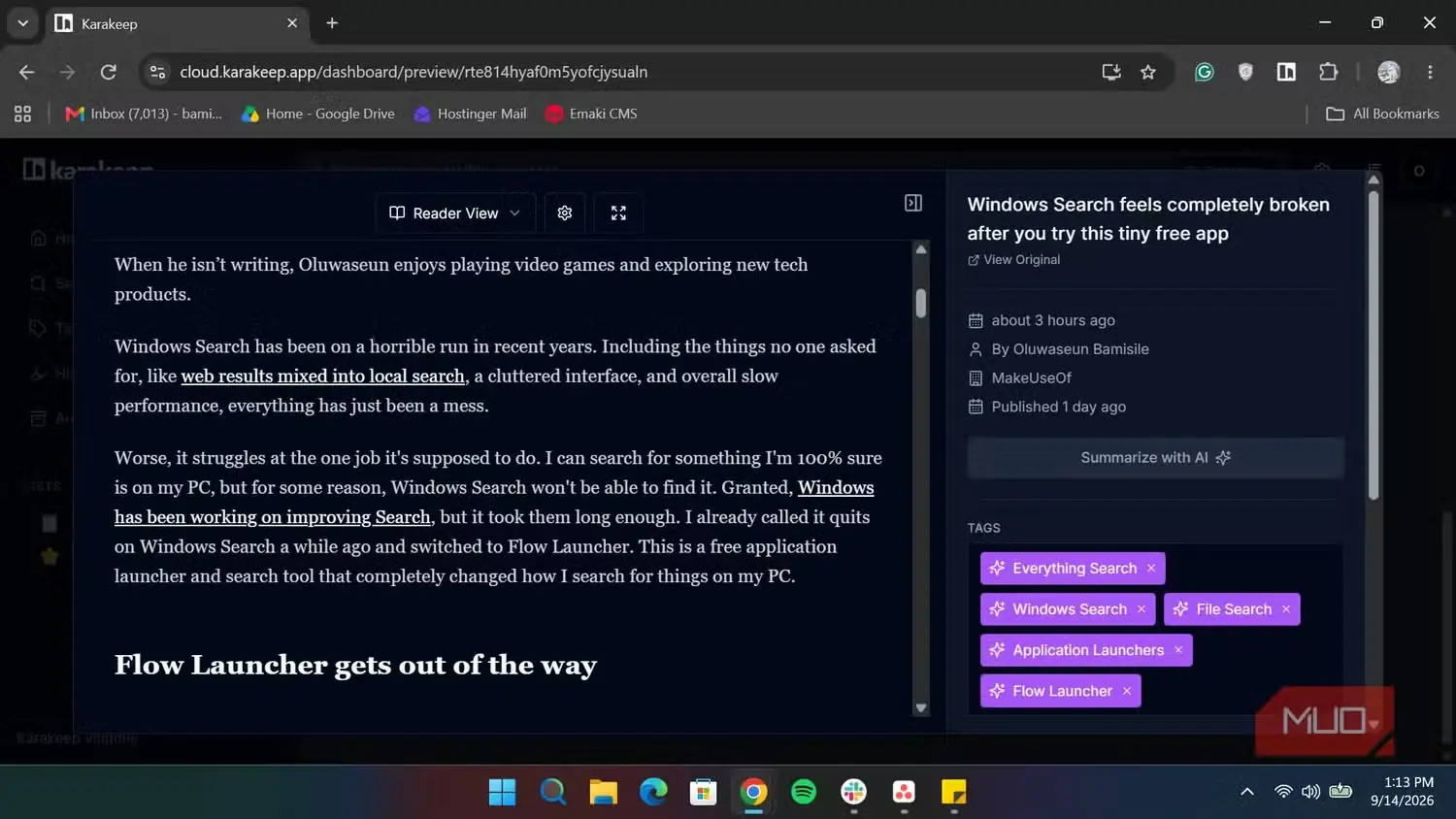Show hidden system tray icons

point(1247,792)
